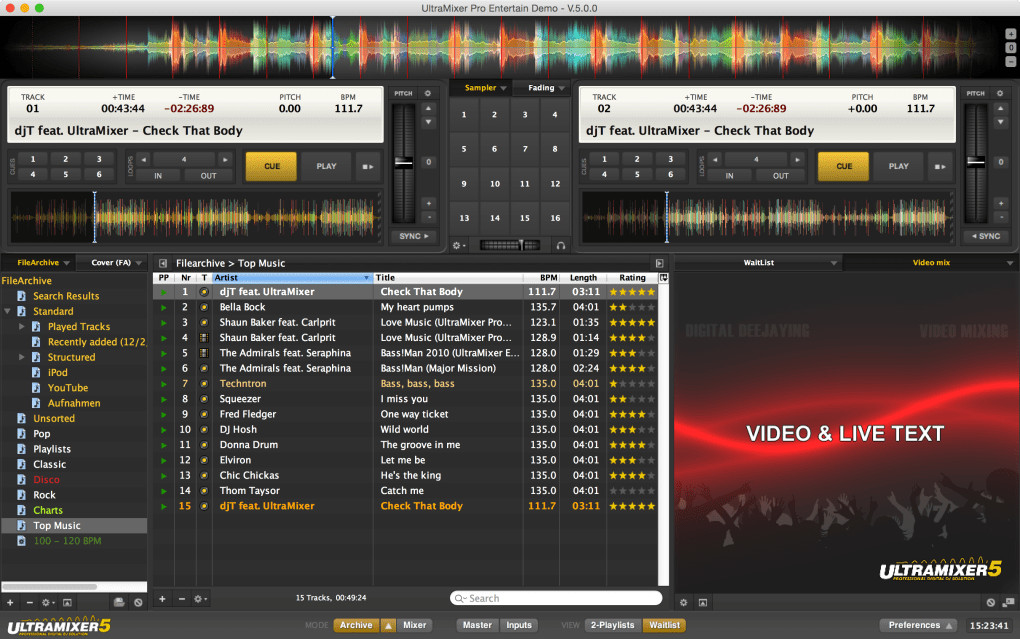Click PLAY on deck 2
Viewport: 1020px width, 639px height.
pyautogui.click(x=898, y=167)
